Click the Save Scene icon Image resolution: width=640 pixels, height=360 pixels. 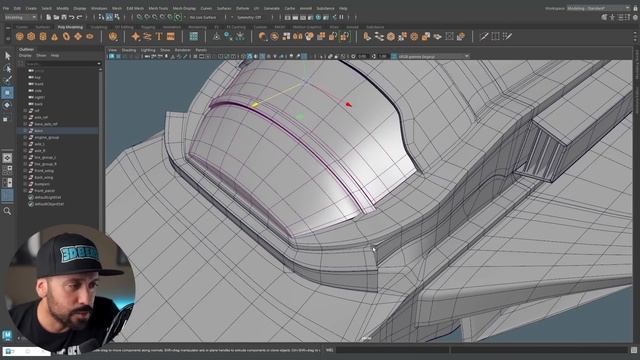[x=64, y=17]
